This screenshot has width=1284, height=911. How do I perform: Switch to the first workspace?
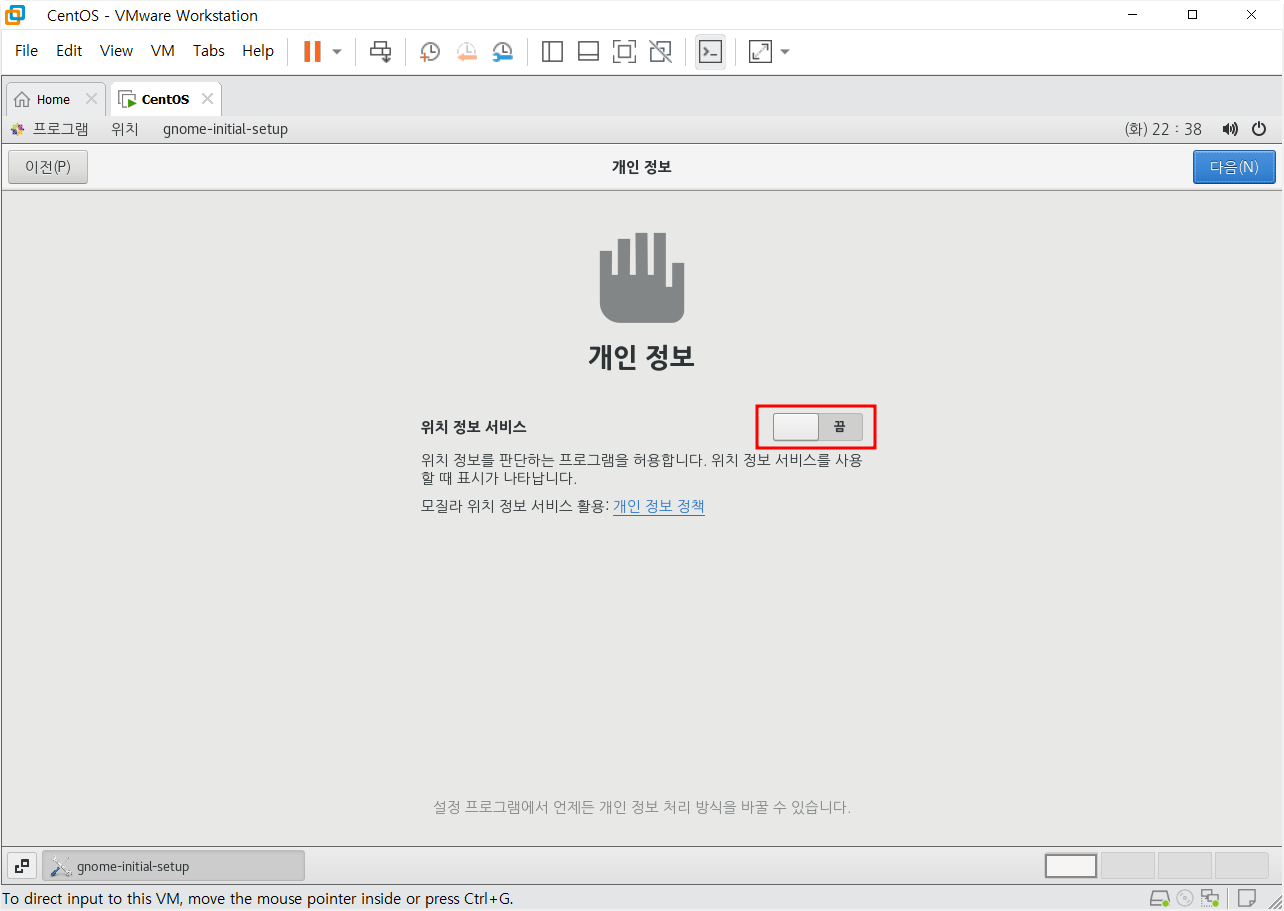[1071, 866]
